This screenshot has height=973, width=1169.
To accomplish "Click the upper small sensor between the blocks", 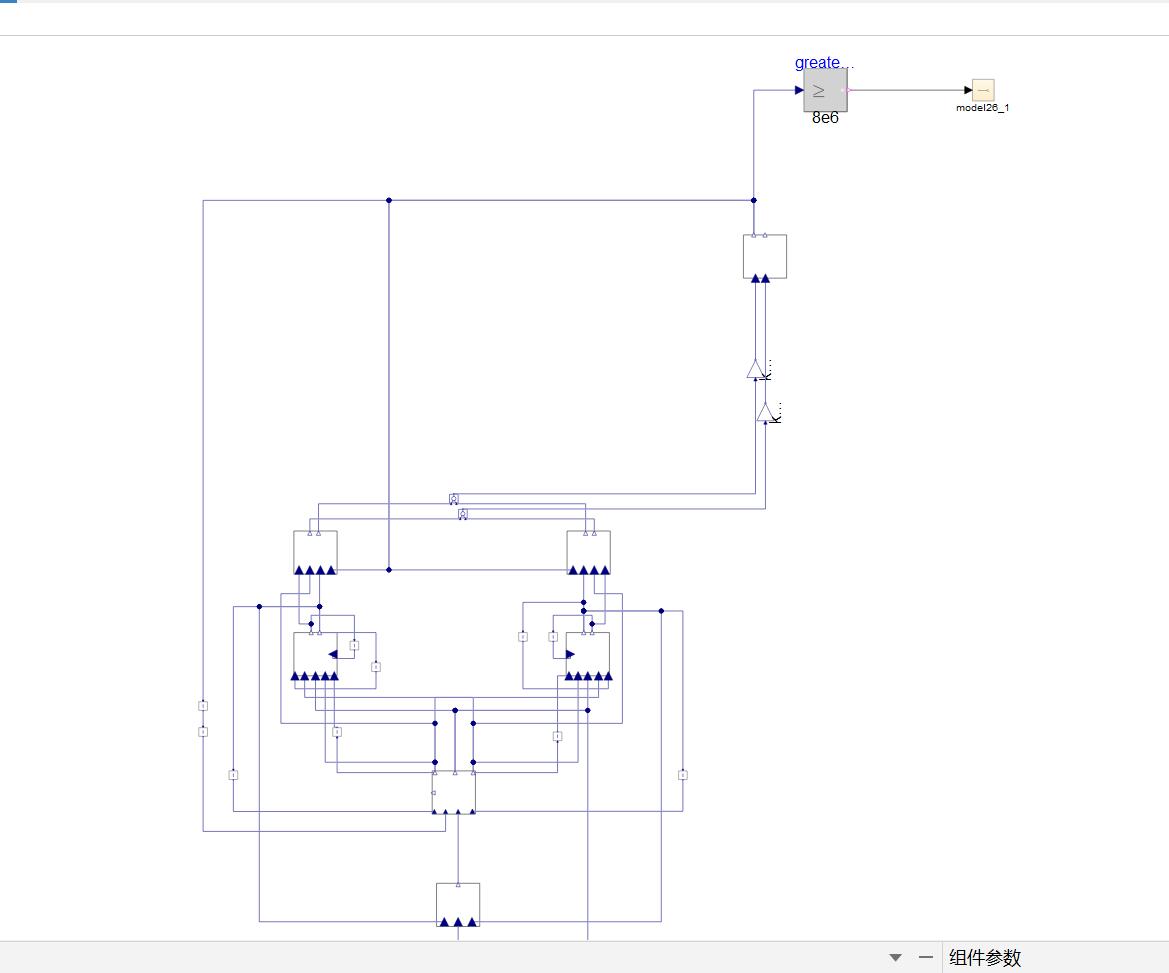I will click(x=454, y=499).
